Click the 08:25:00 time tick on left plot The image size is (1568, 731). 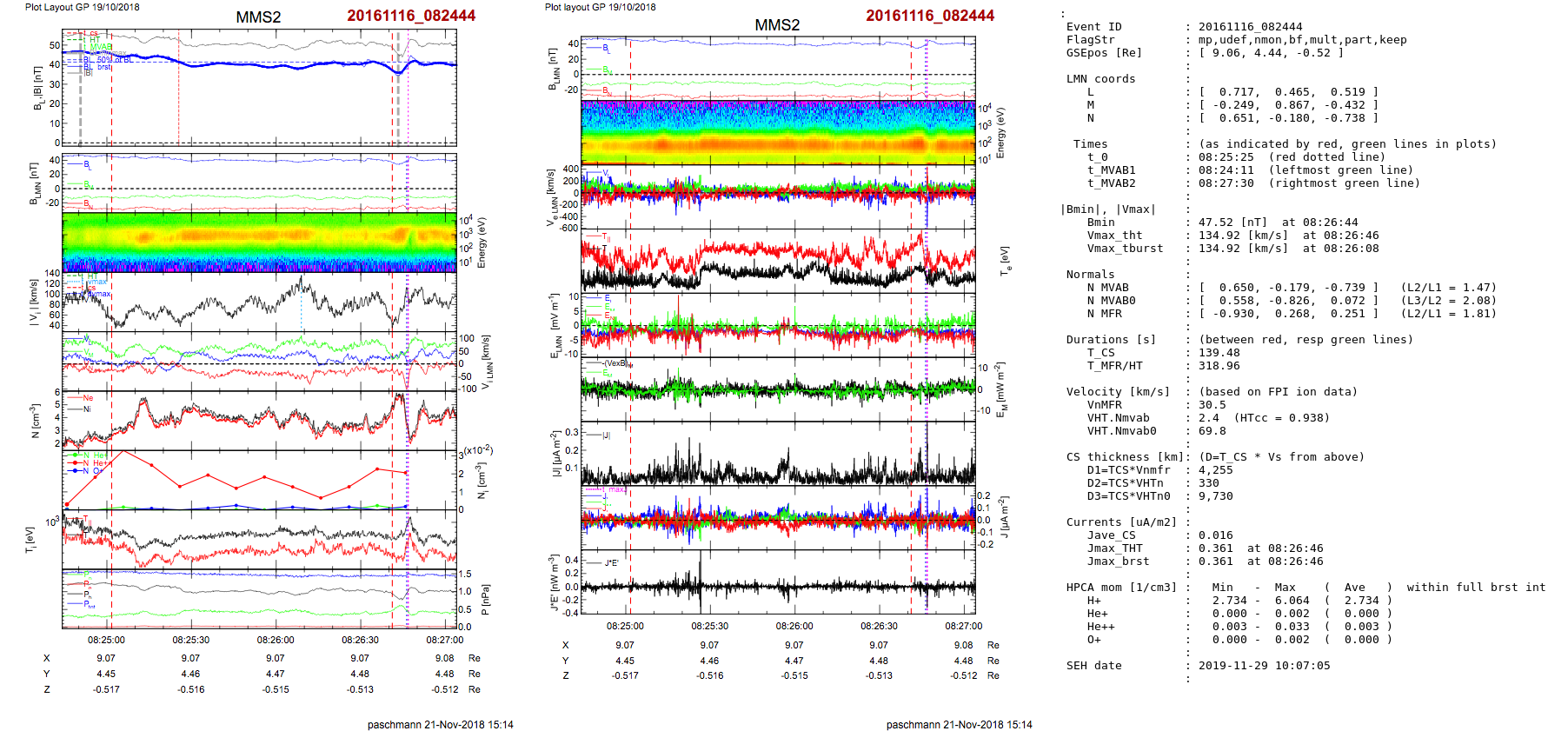pos(106,640)
